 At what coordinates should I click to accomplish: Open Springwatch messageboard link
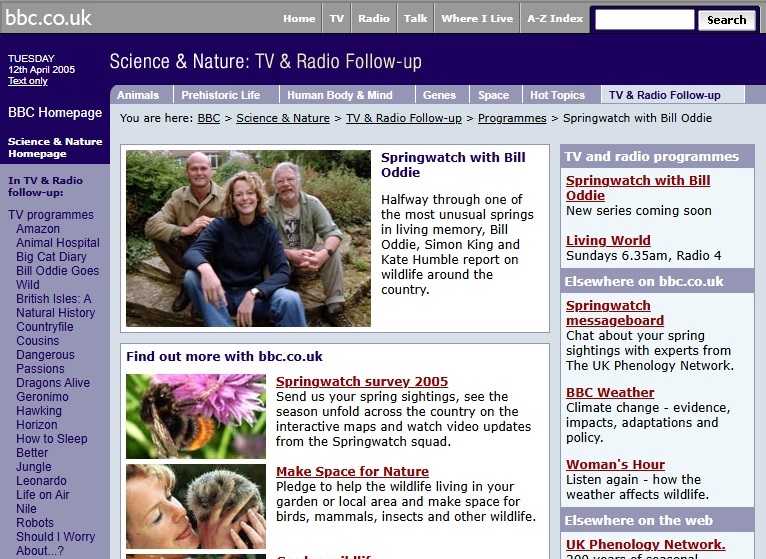click(615, 313)
